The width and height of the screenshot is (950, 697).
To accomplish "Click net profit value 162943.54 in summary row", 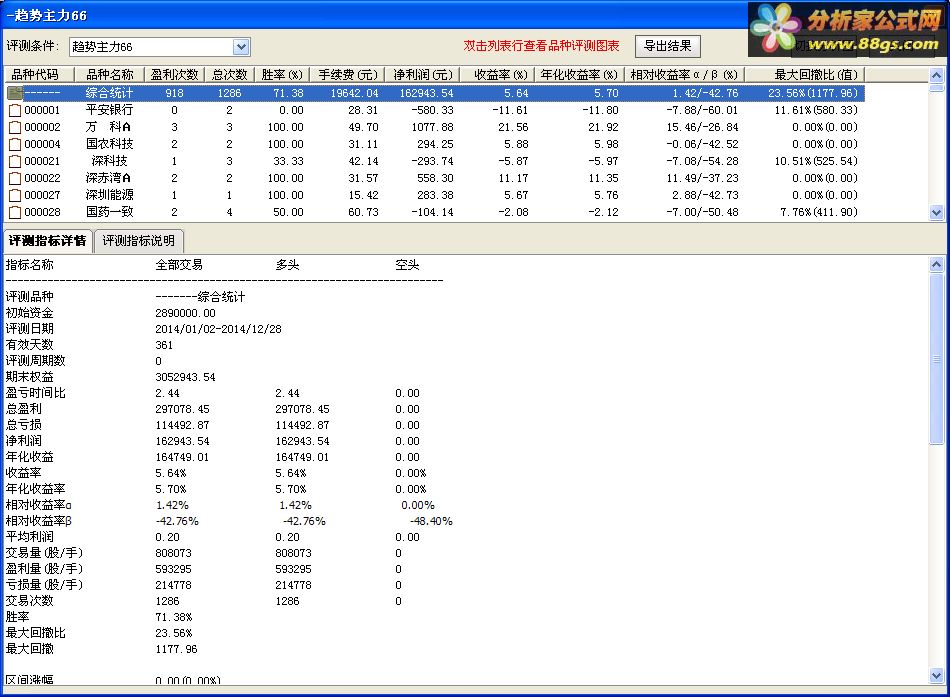I will [x=426, y=93].
